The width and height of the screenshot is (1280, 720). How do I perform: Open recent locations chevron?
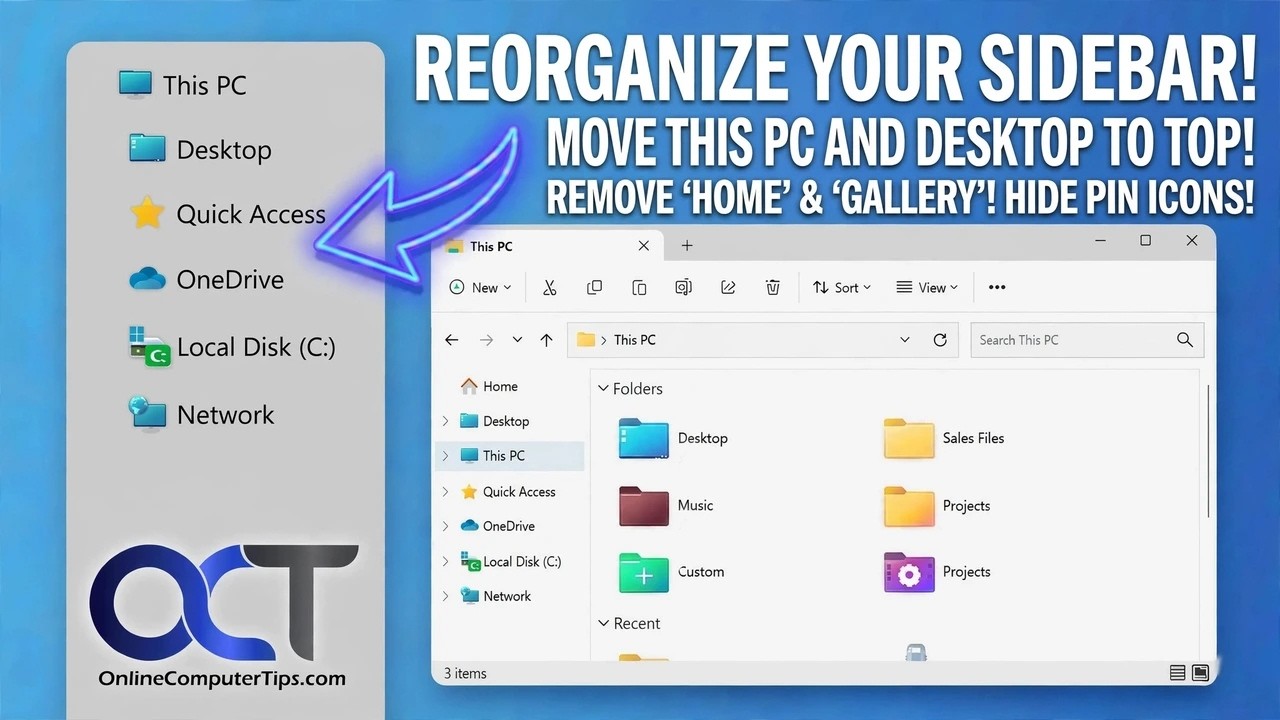(x=517, y=340)
